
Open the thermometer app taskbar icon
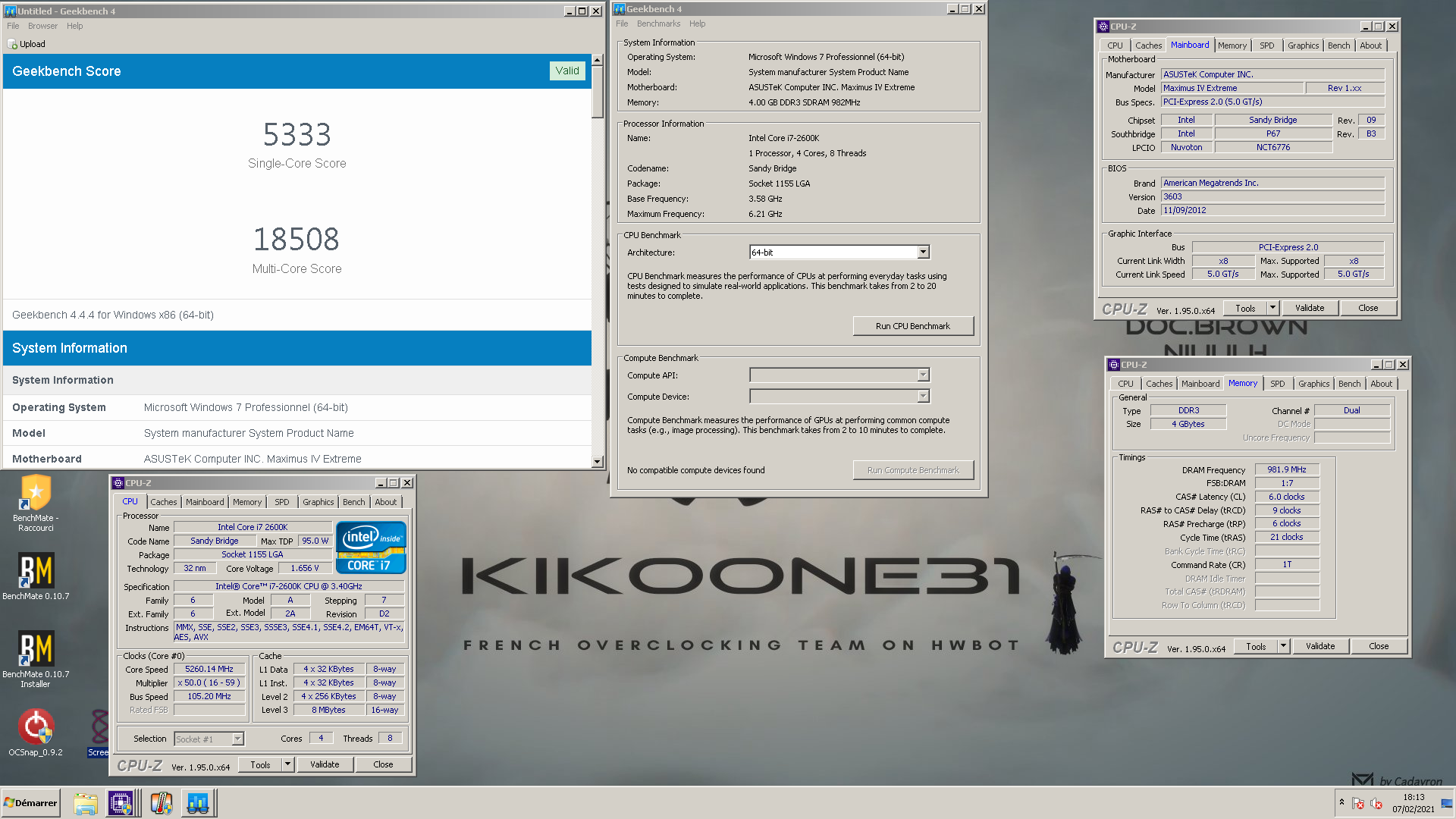coord(161,803)
